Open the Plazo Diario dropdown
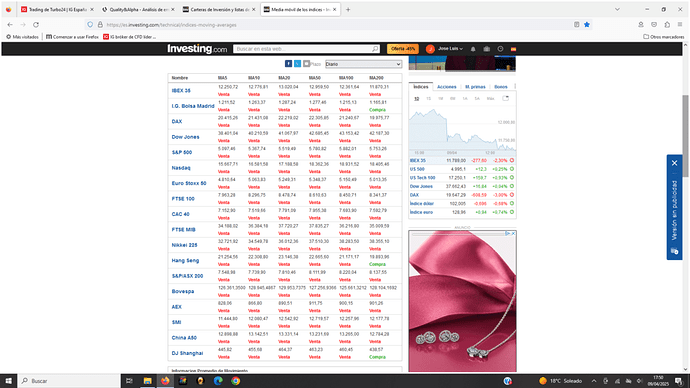Screen dimensions: 690x388 click(x=363, y=64)
